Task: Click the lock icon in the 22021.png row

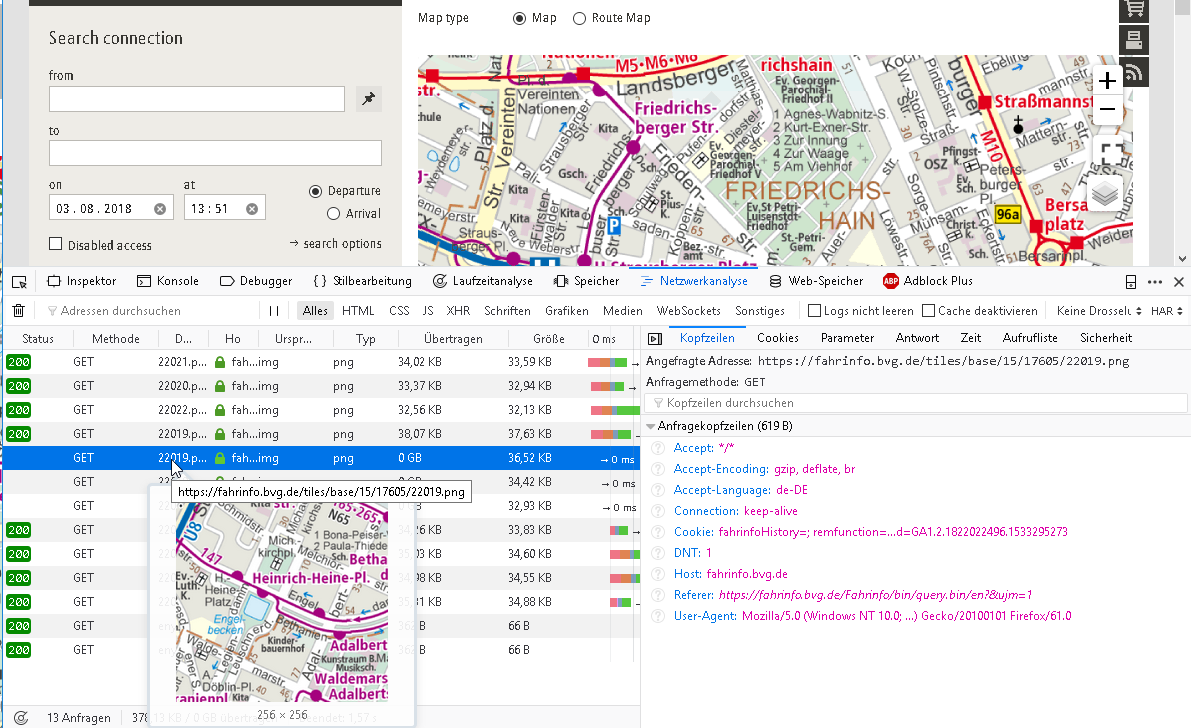Action: coord(220,362)
